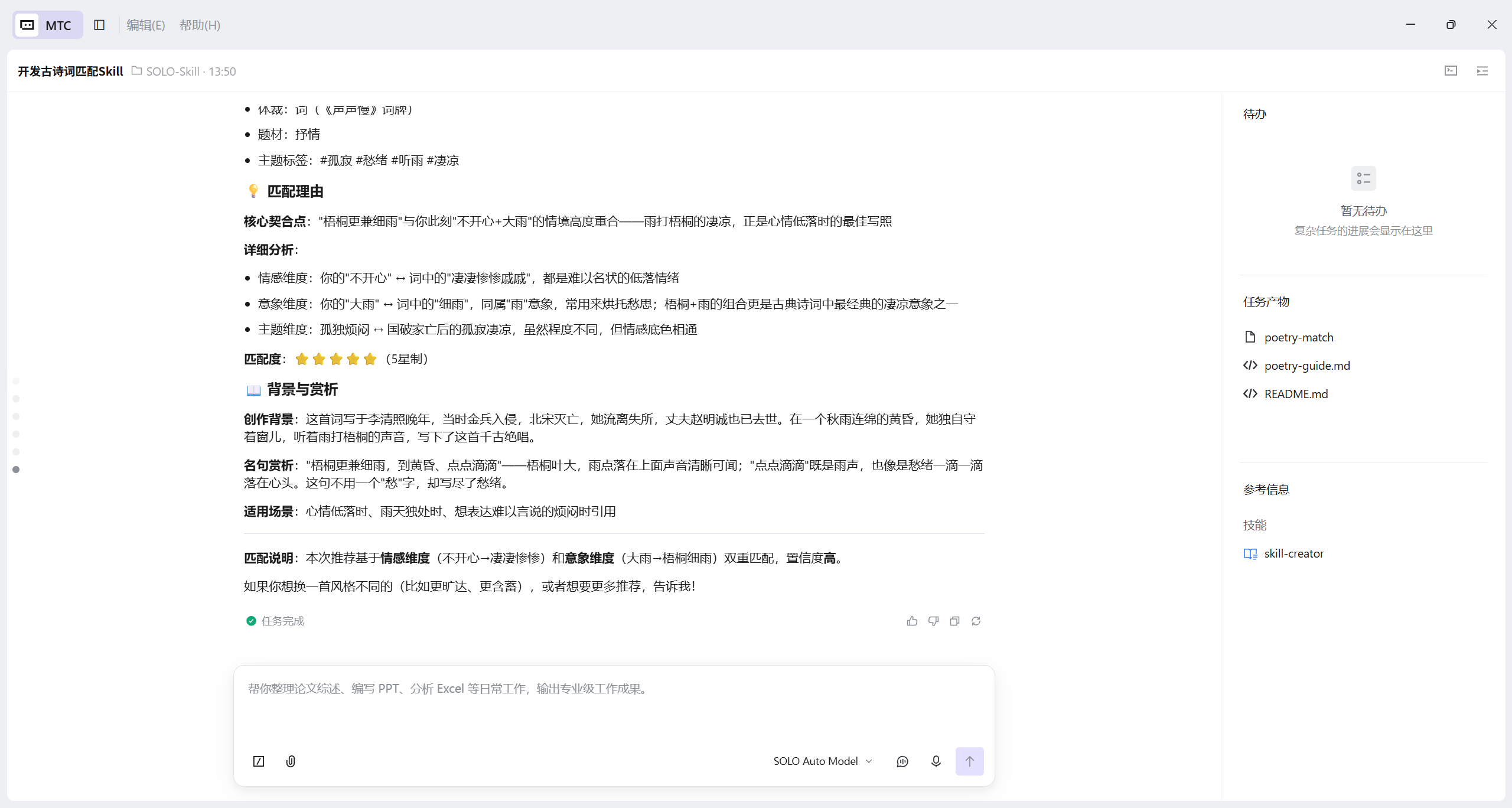Click the MTC app icon
1512x808 pixels.
pos(27,25)
